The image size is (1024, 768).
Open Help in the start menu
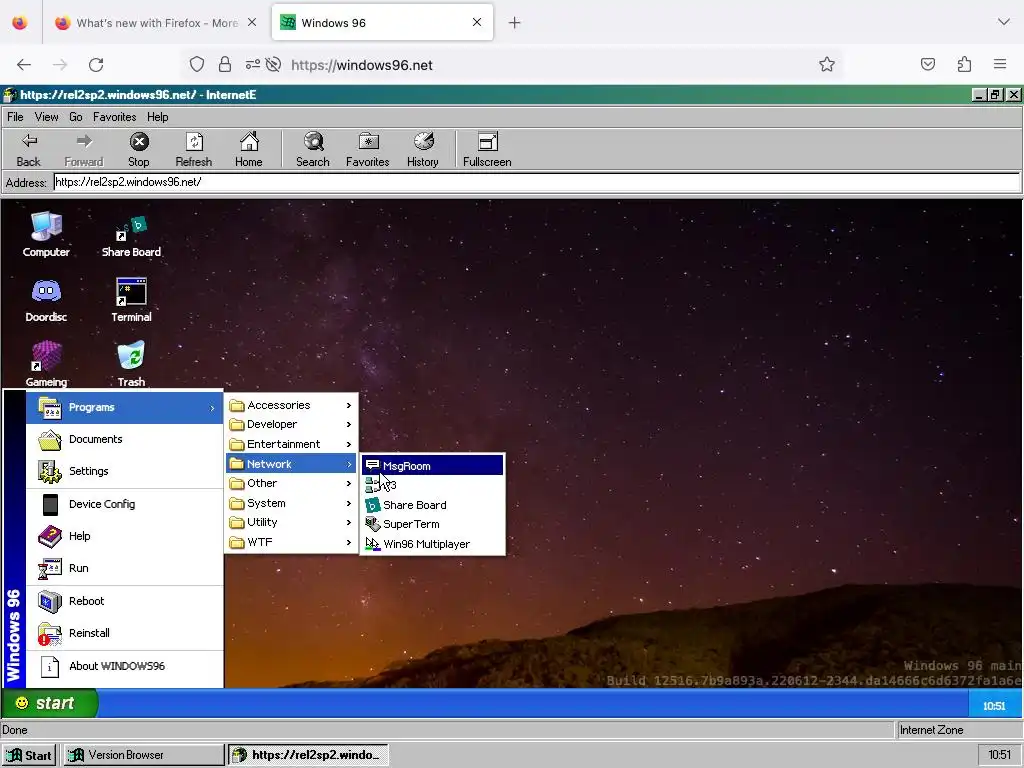pos(125,536)
